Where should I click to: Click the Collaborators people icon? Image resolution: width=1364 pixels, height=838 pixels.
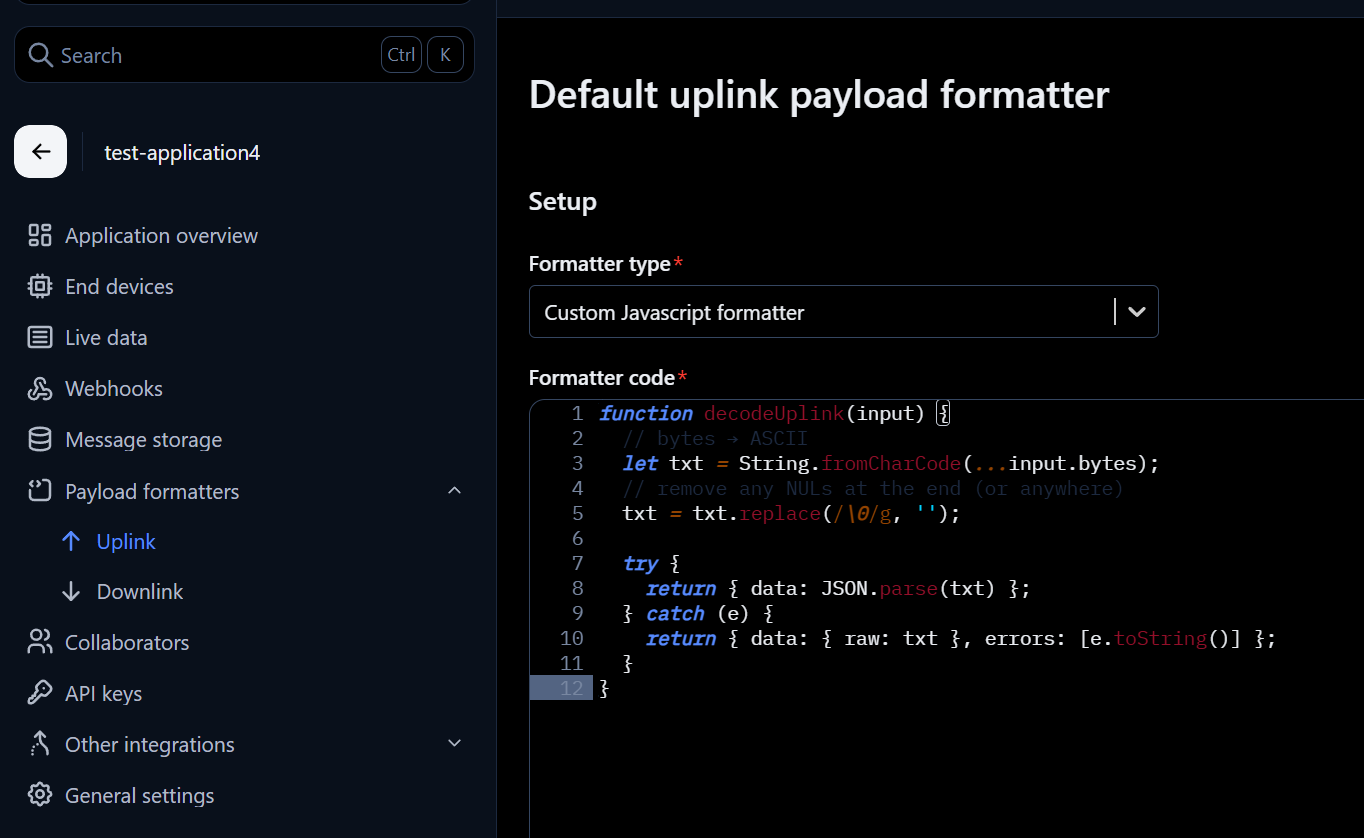pos(40,642)
